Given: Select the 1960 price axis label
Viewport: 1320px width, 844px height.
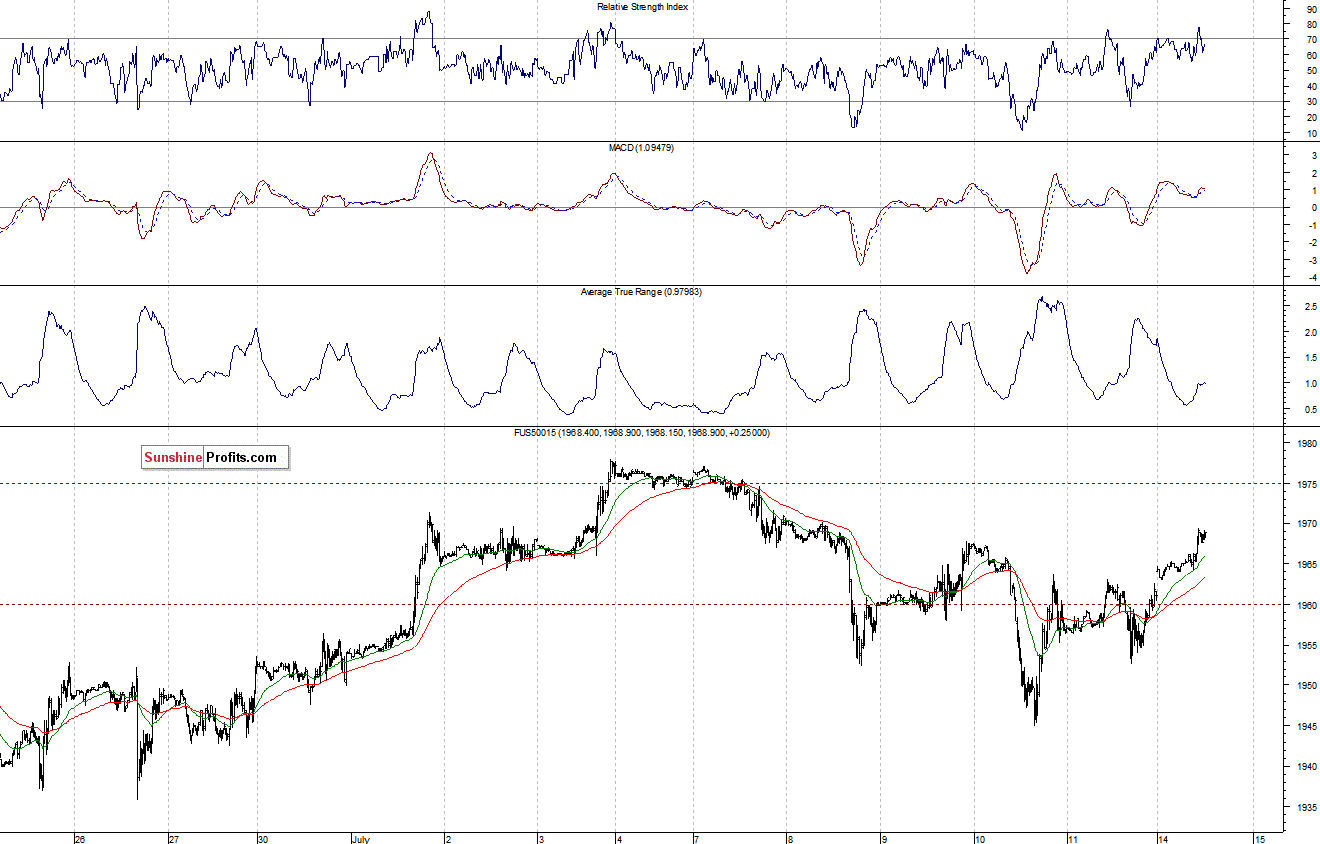Looking at the screenshot, I should [x=1308, y=605].
